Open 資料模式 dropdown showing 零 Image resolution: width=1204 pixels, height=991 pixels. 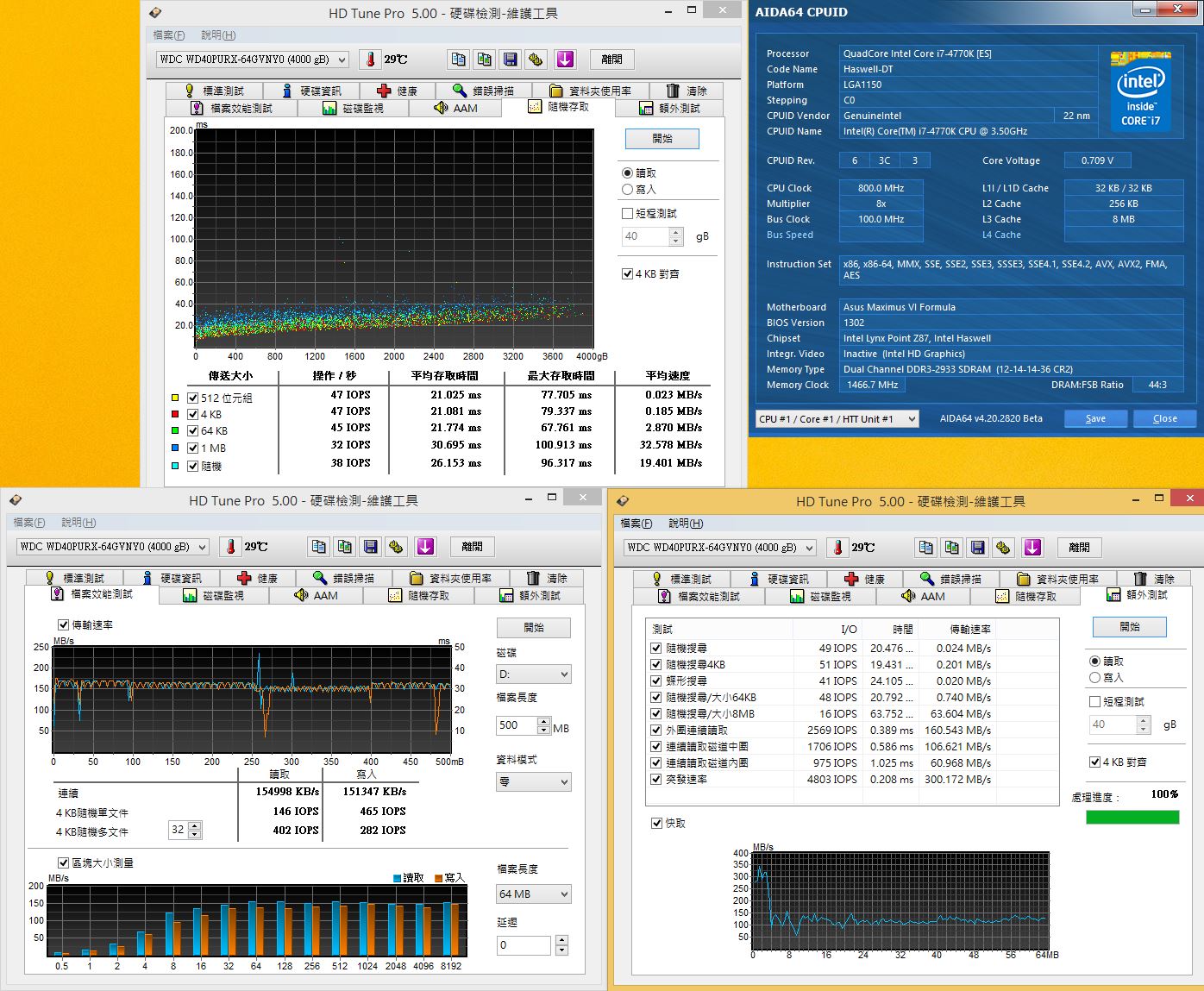[534, 782]
